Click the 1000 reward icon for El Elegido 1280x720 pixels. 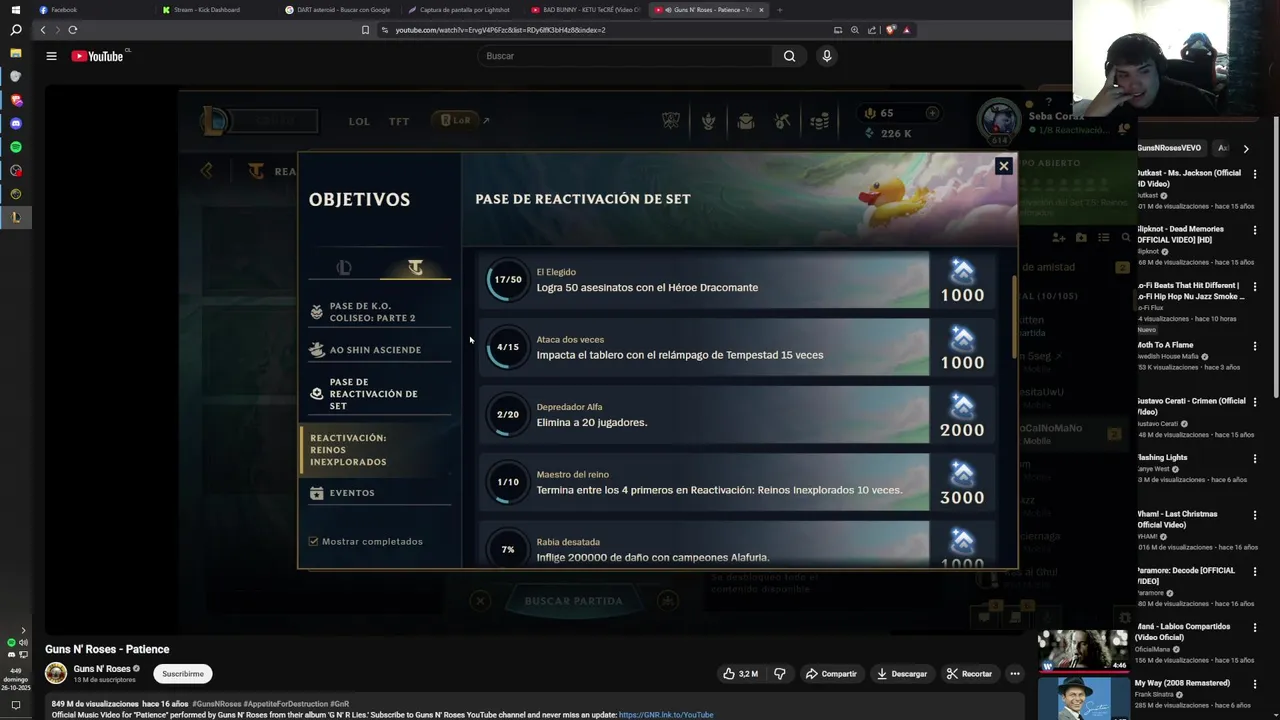click(x=962, y=271)
